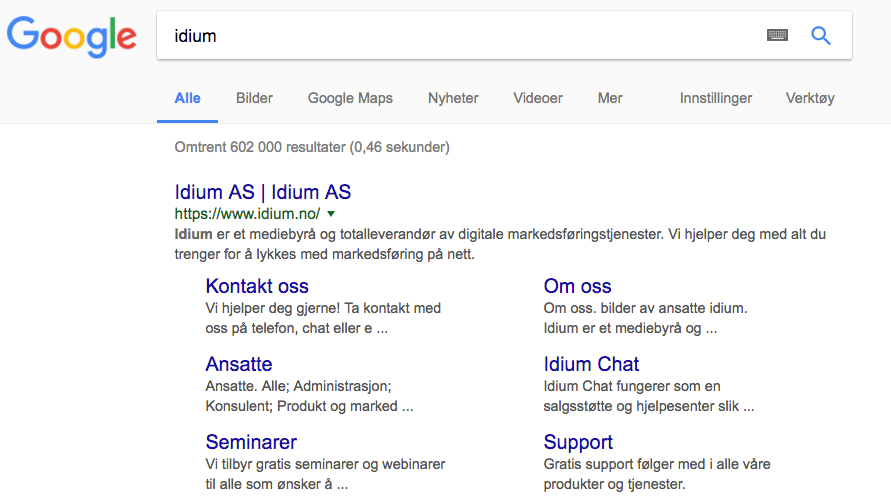
Task: Open the Om oss sitelink
Action: [x=577, y=286]
